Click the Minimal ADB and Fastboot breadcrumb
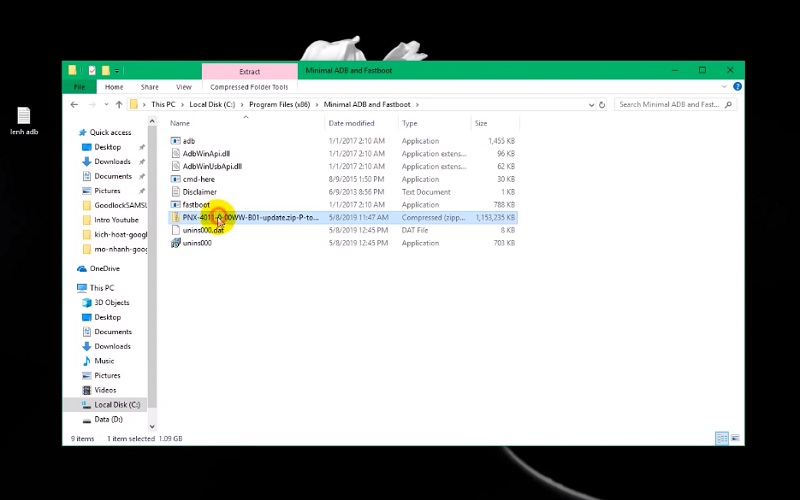 click(367, 105)
